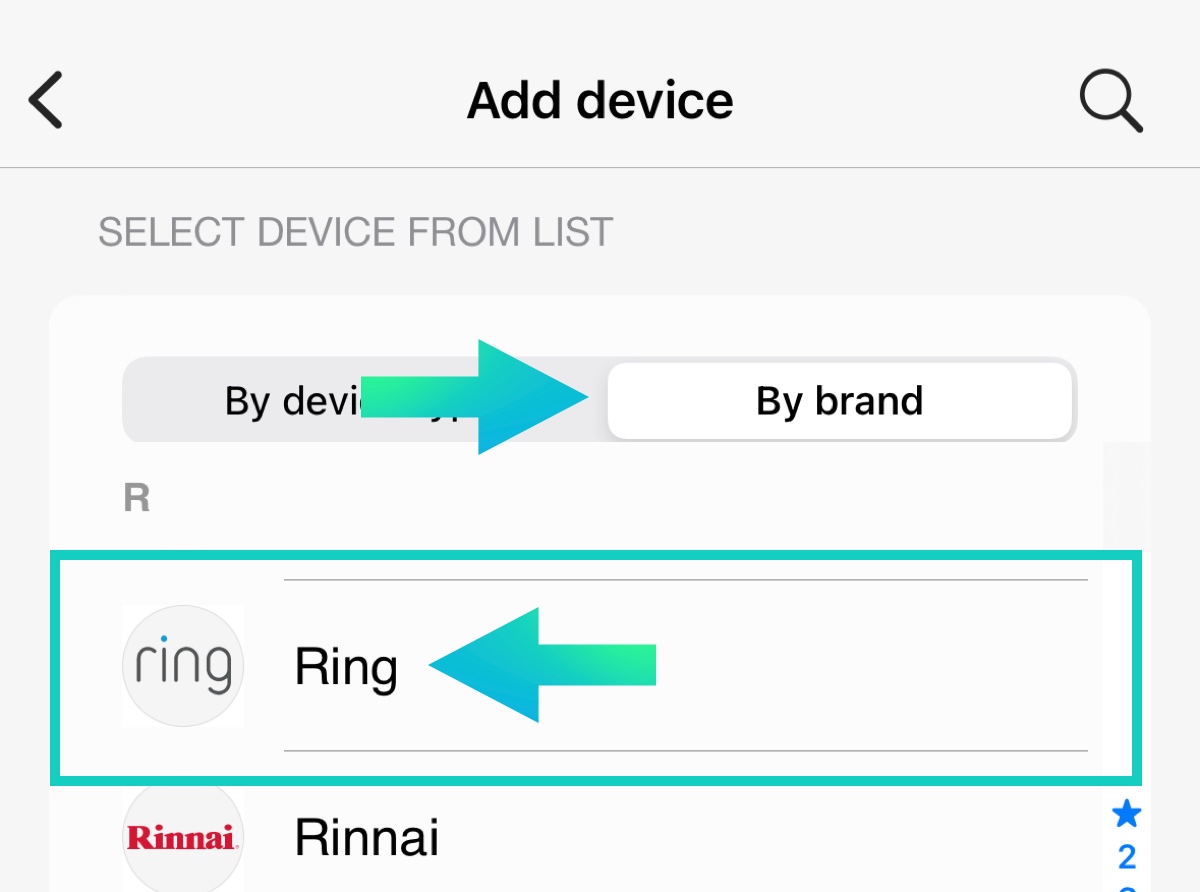This screenshot has width=1200, height=892.
Task: Jump to index number 2
Action: click(1127, 857)
